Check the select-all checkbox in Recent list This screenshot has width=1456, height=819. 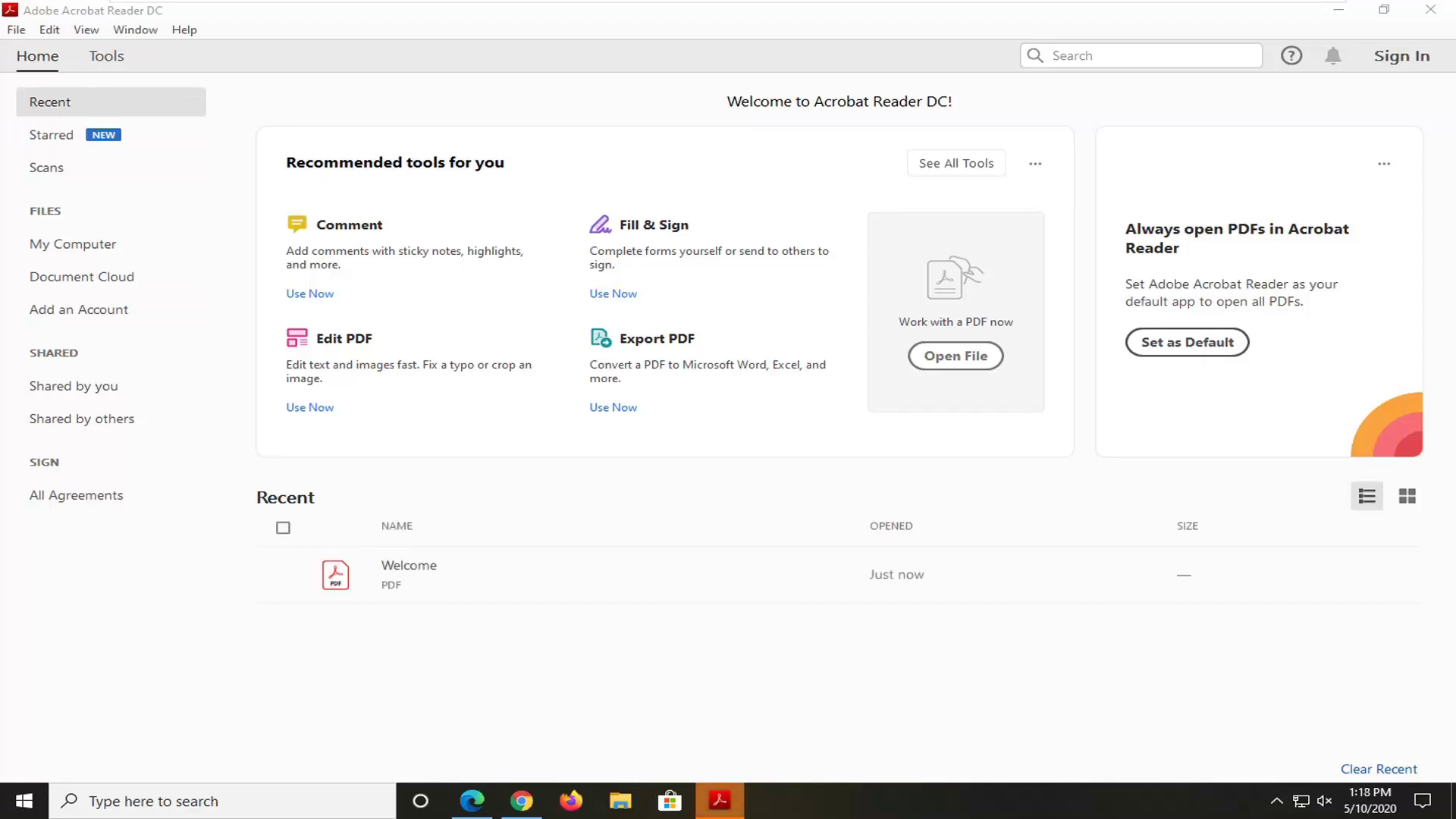coord(283,527)
